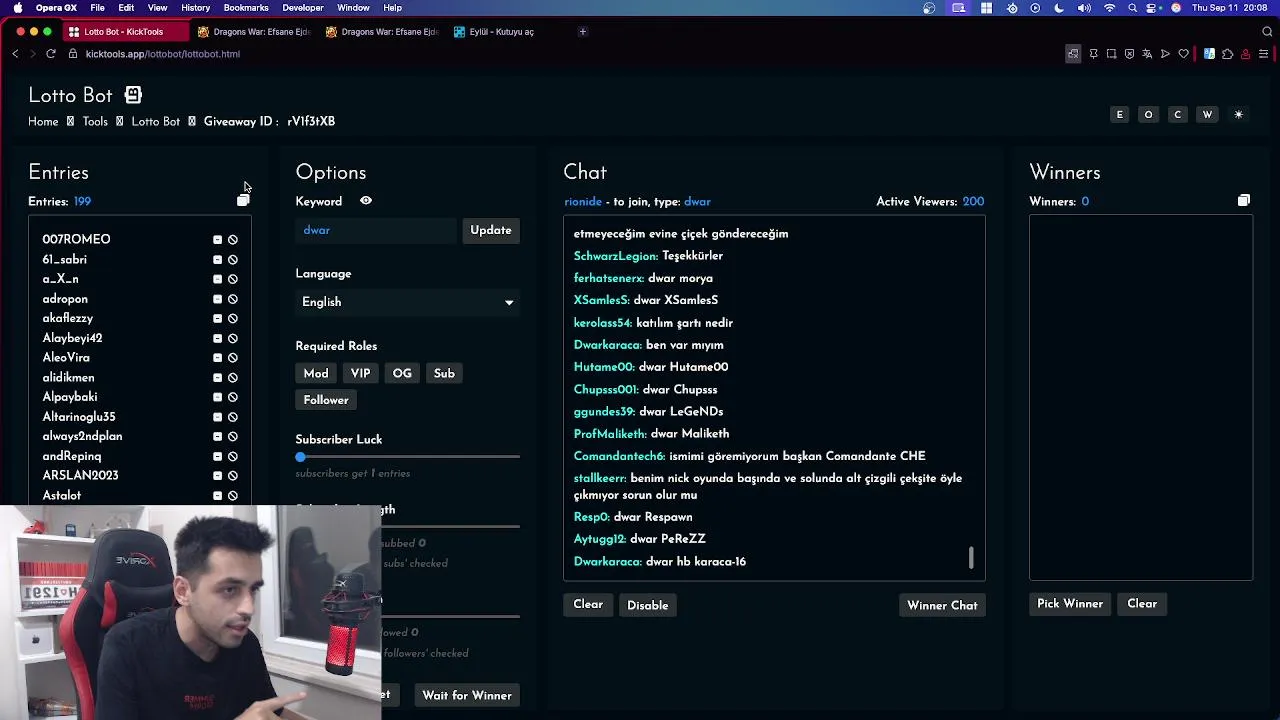The image size is (1280, 720).
Task: Open the Winner Chat button
Action: coord(942,605)
